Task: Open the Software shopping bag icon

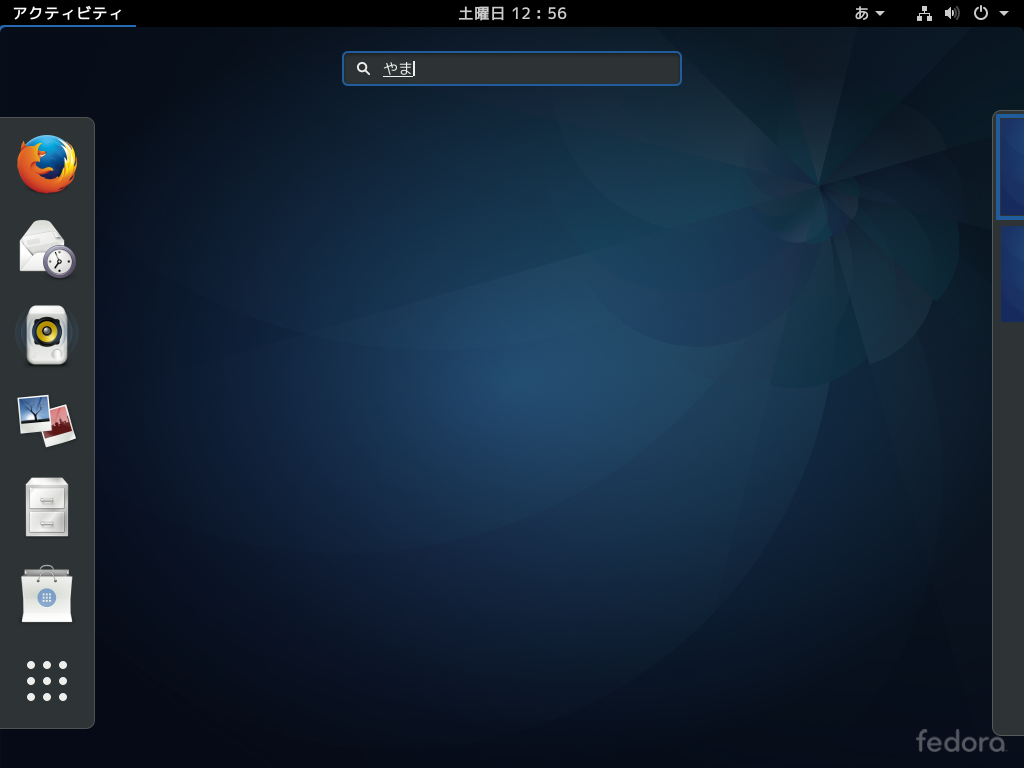Action: point(47,594)
